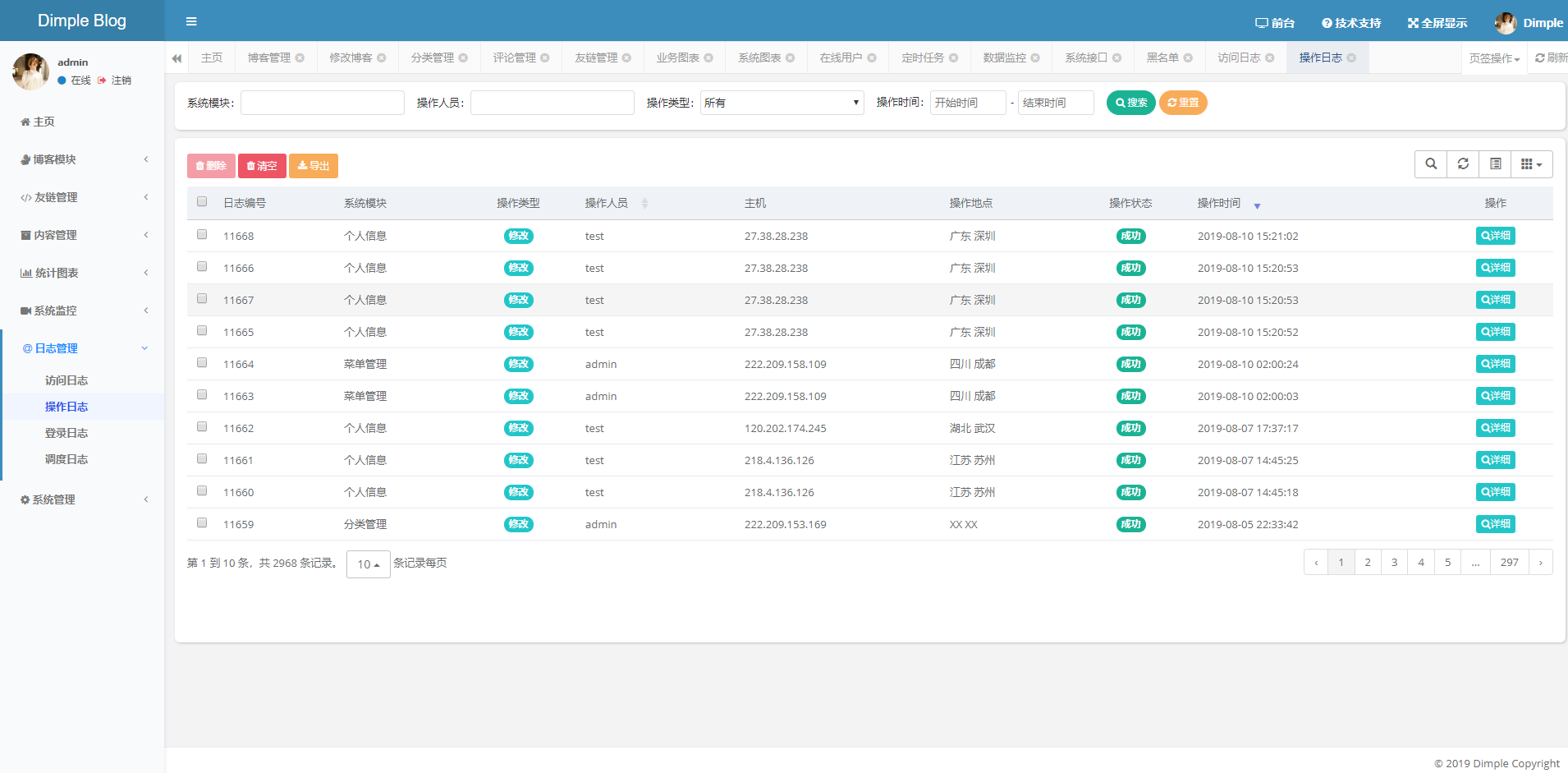Expand 博客模块 sidebar menu
The height and width of the screenshot is (773, 1568).
(x=82, y=159)
